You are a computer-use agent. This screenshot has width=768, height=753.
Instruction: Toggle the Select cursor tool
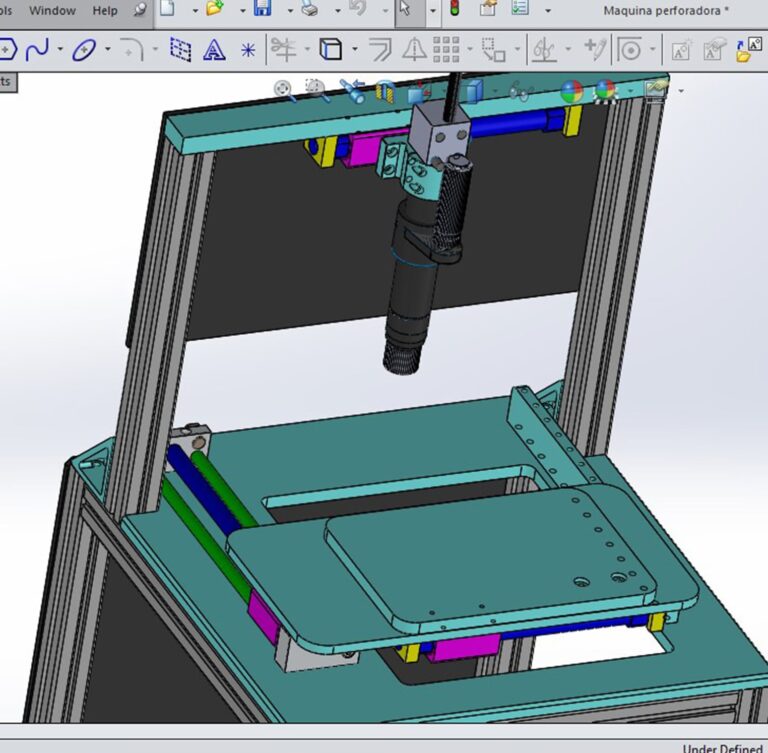coord(405,10)
